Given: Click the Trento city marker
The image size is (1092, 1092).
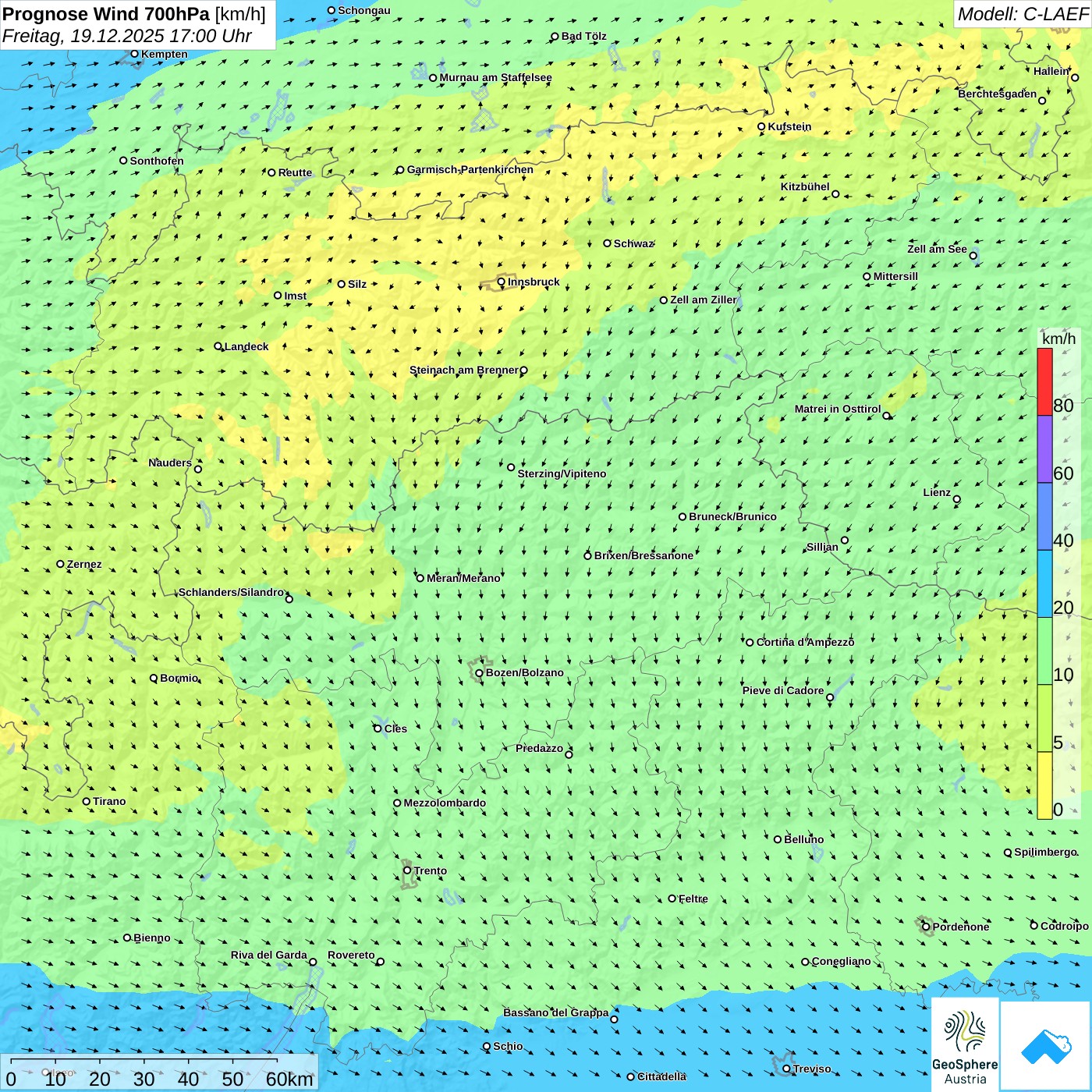Looking at the screenshot, I should [407, 870].
